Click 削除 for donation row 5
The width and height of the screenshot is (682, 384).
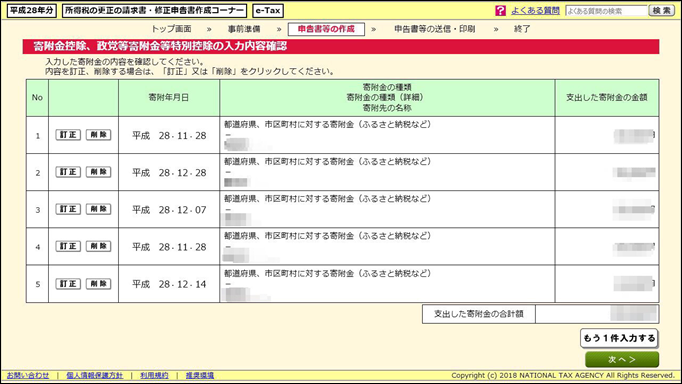coord(98,284)
